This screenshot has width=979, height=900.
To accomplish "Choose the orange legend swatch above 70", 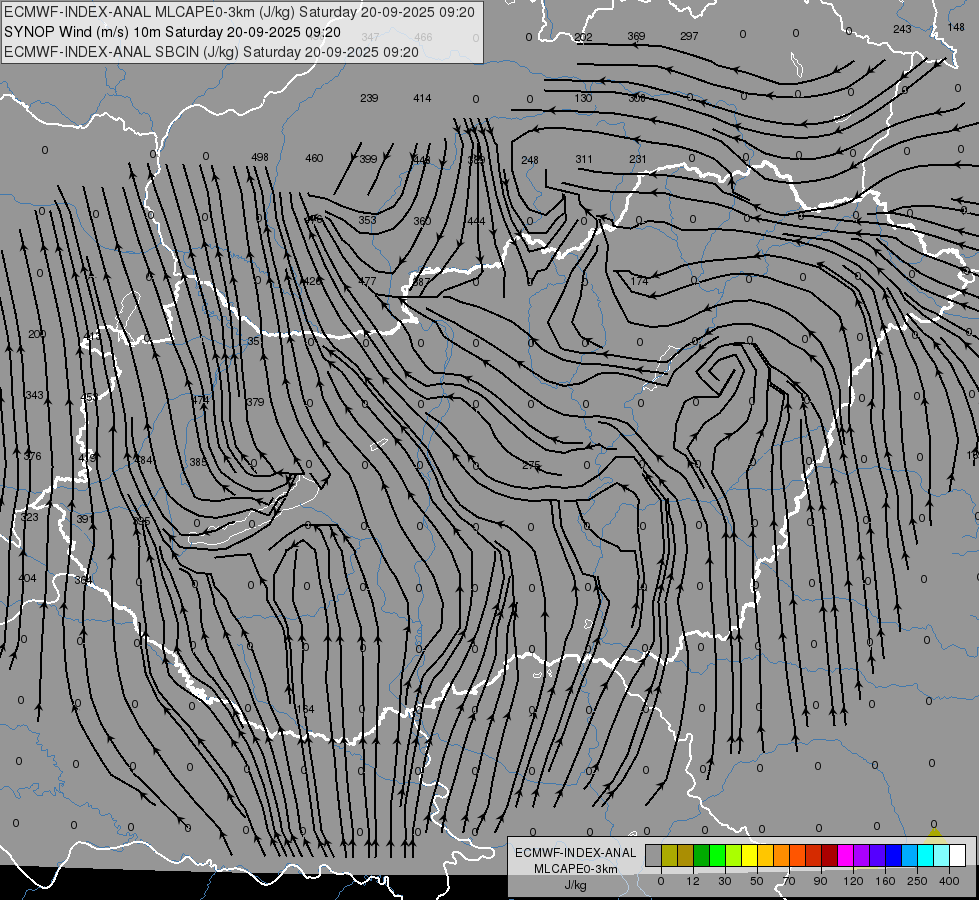I will (x=782, y=856).
